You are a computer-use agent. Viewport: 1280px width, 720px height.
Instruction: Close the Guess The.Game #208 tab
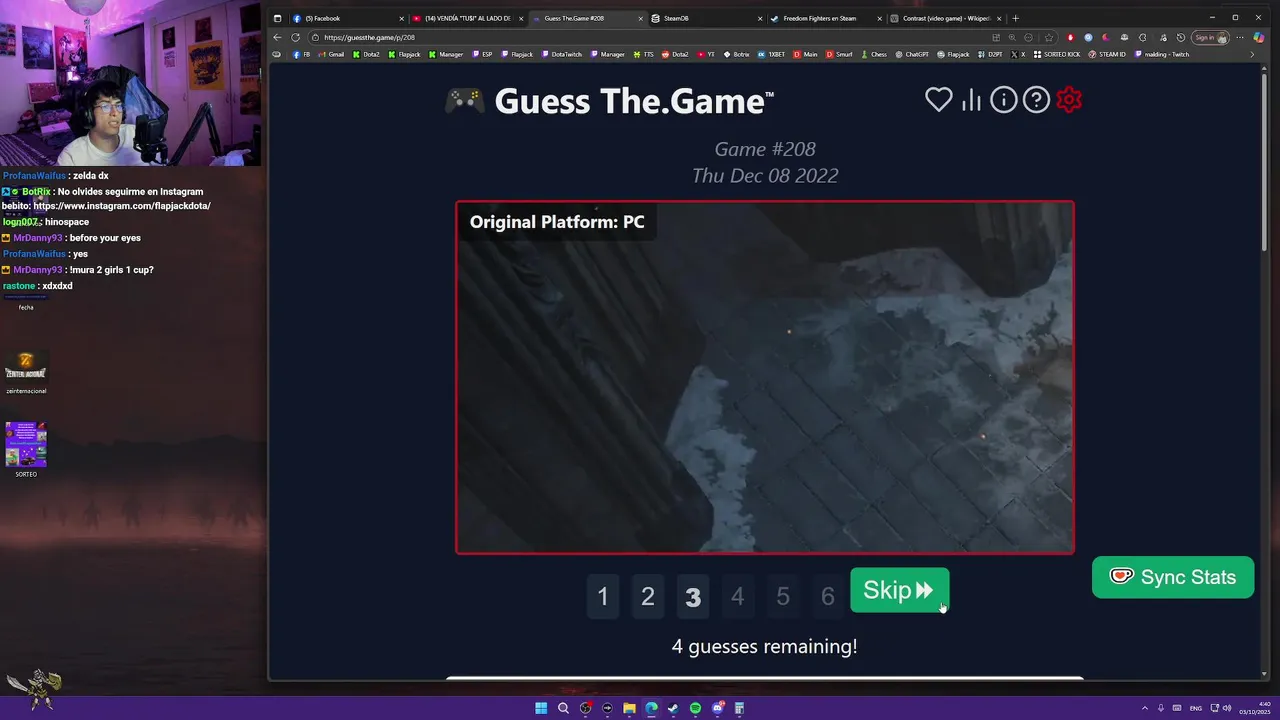point(640,18)
